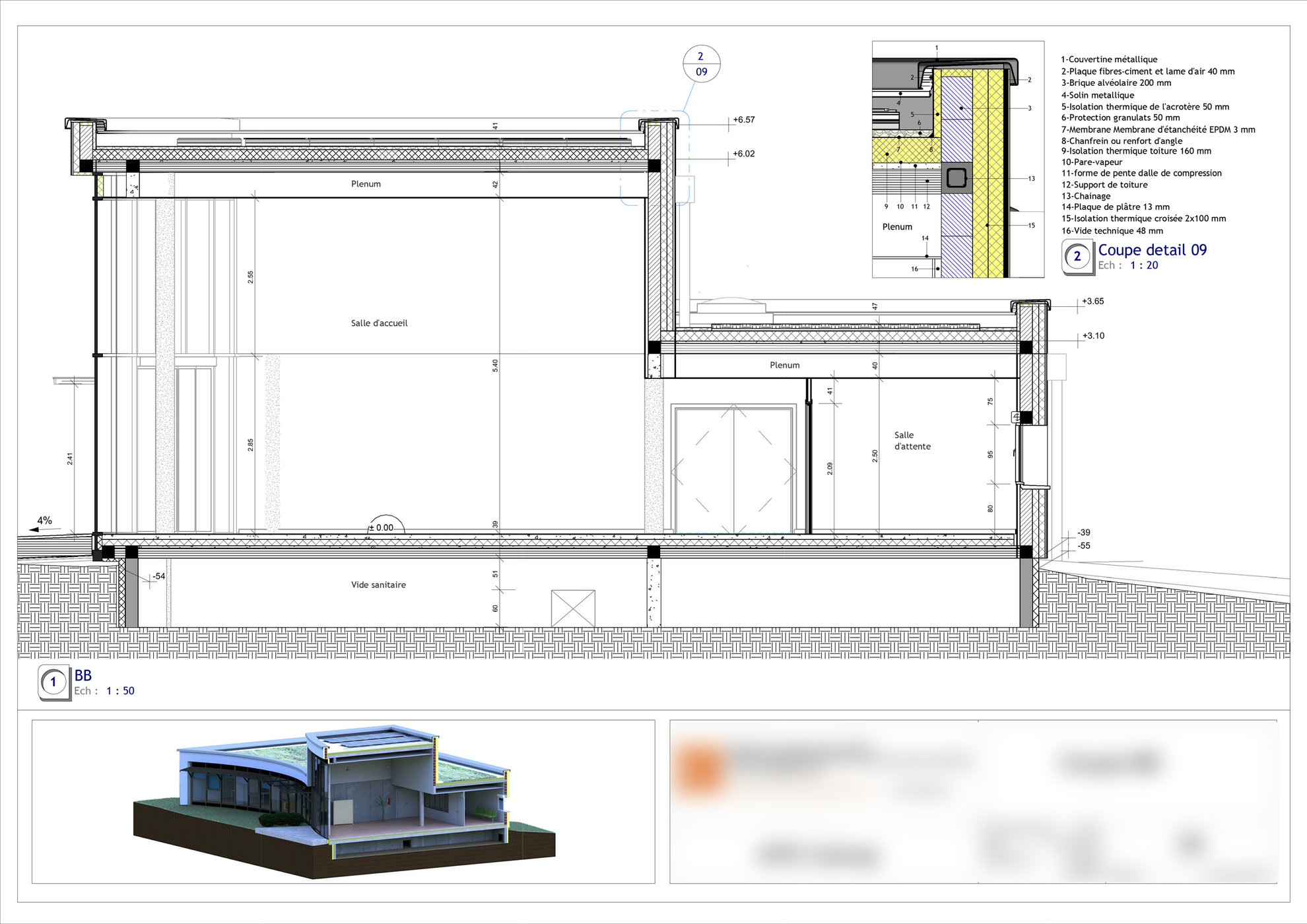Screen dimensions: 1307x924
Task: Select the orange logo in title block
Action: pyautogui.click(x=700, y=770)
